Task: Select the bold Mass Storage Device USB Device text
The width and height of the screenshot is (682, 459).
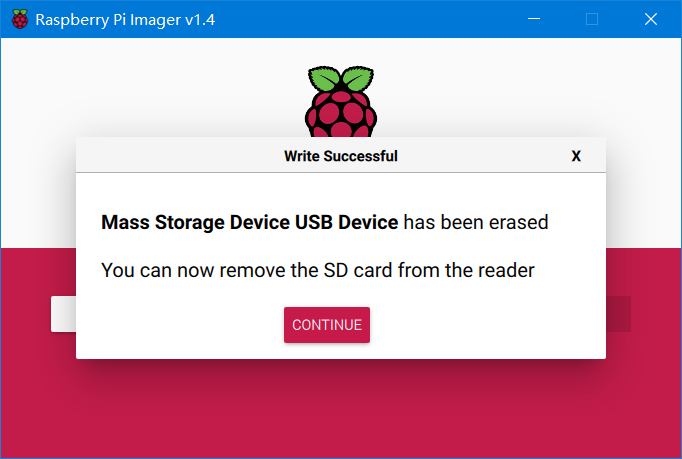Action: pyautogui.click(x=249, y=222)
